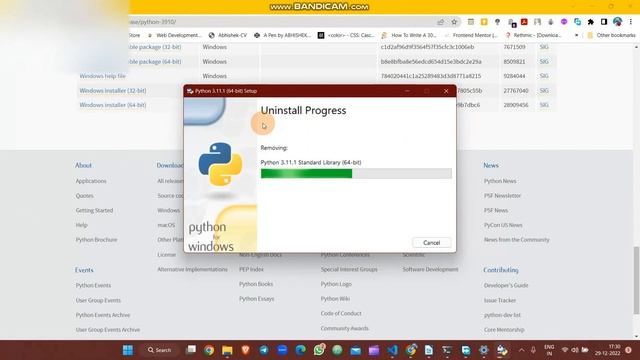Open the Mail app from the taskbar
640x360 pixels.
pos(356,350)
